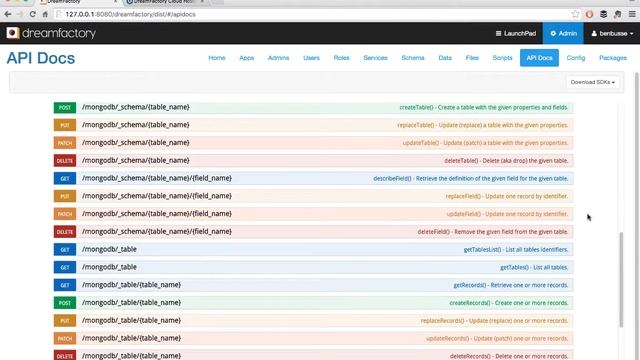Switch to the second DreamFactory Cloud browser tab
The height and width of the screenshot is (360, 640).
tap(165, 2)
